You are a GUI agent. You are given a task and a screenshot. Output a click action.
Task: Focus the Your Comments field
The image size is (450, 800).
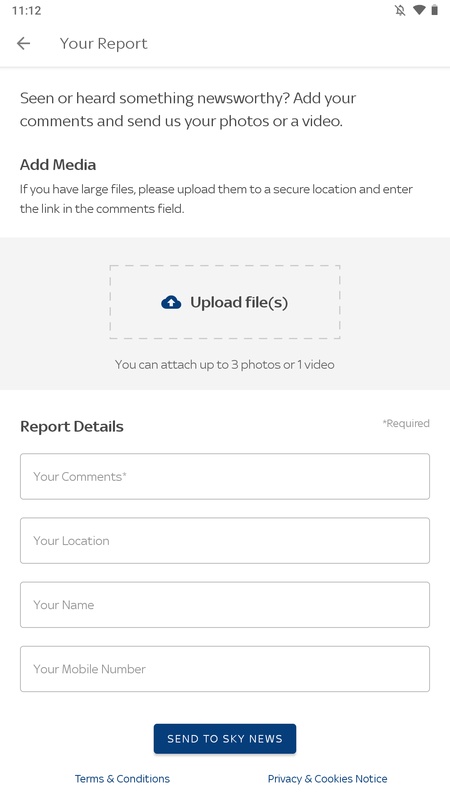(225, 477)
